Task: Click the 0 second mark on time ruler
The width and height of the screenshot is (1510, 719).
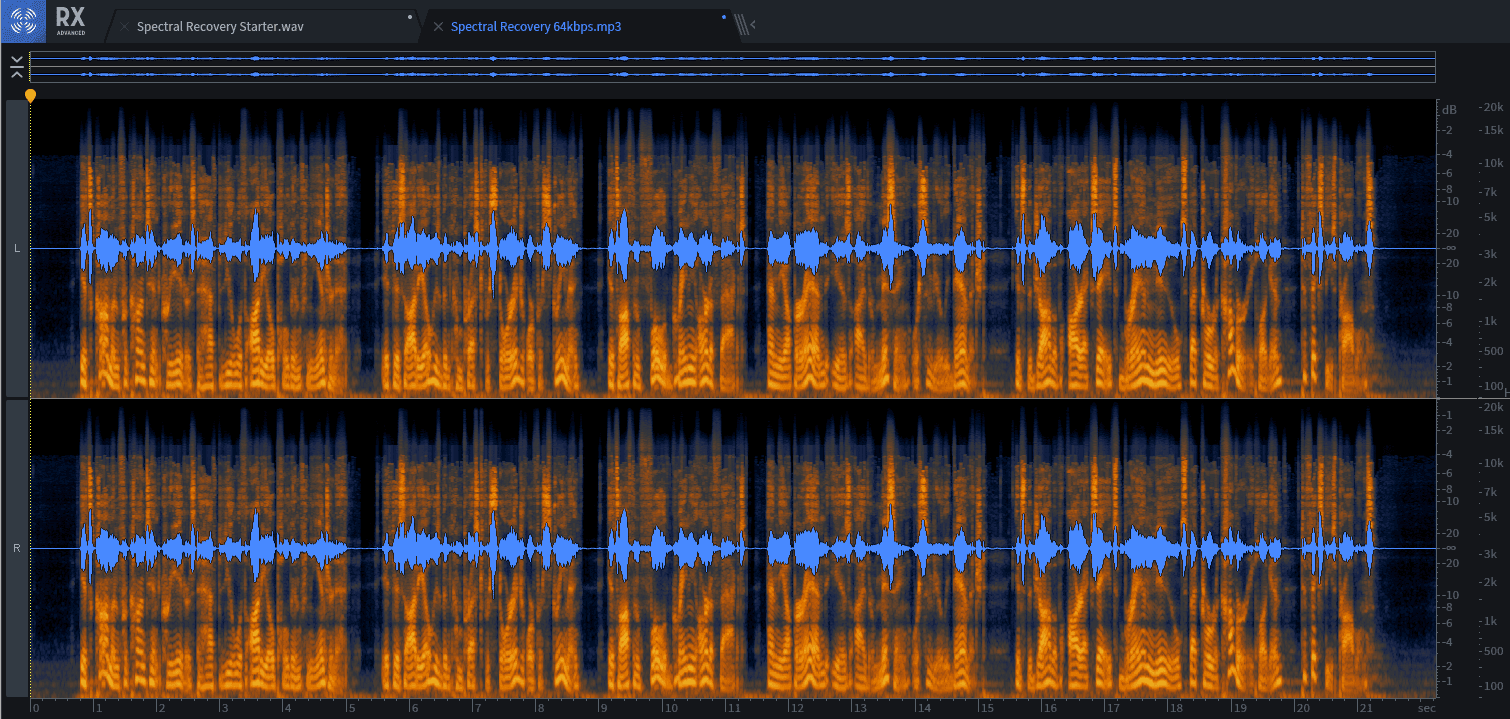Action: (36, 708)
